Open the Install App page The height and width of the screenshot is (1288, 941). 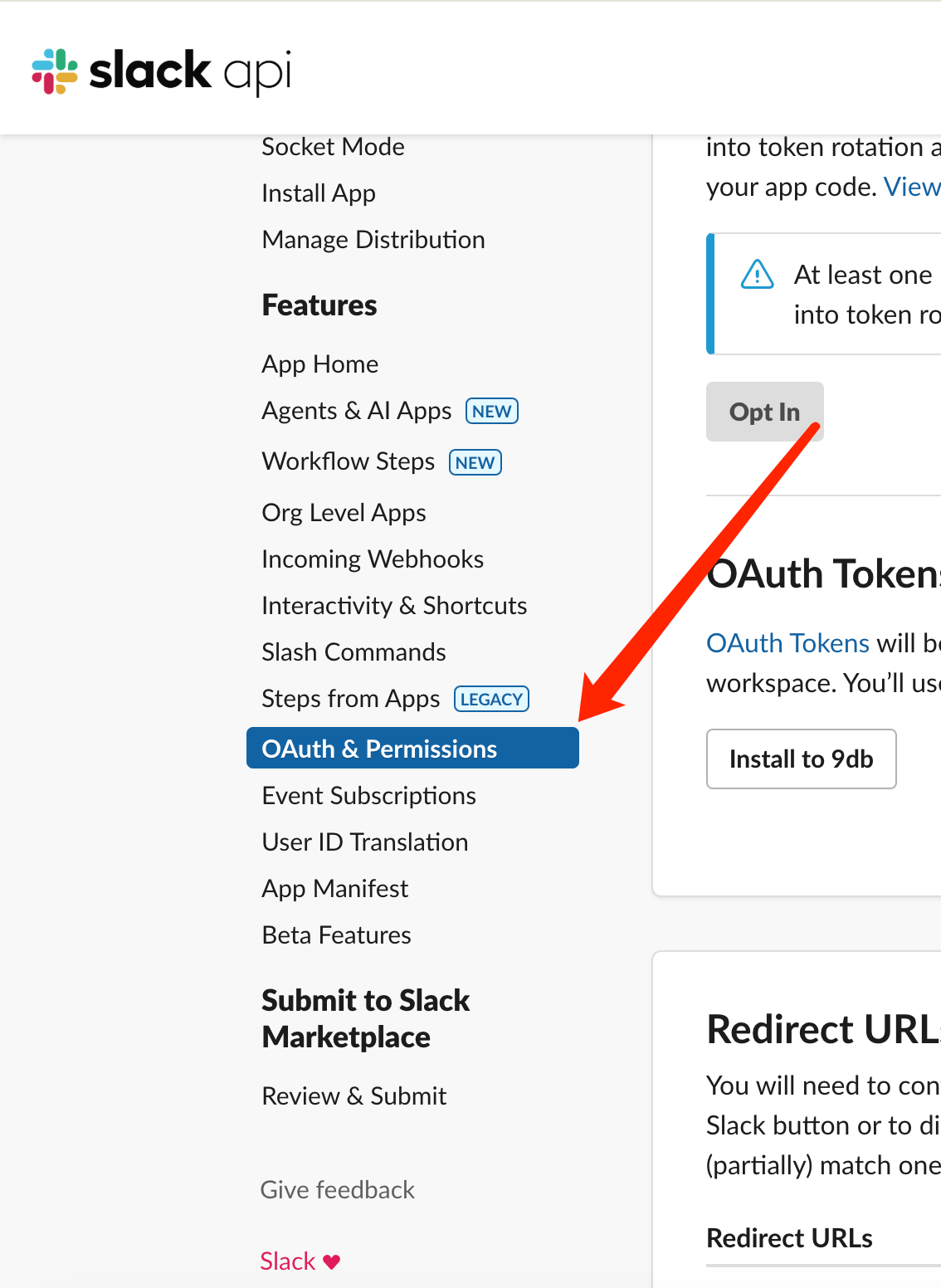(x=319, y=193)
